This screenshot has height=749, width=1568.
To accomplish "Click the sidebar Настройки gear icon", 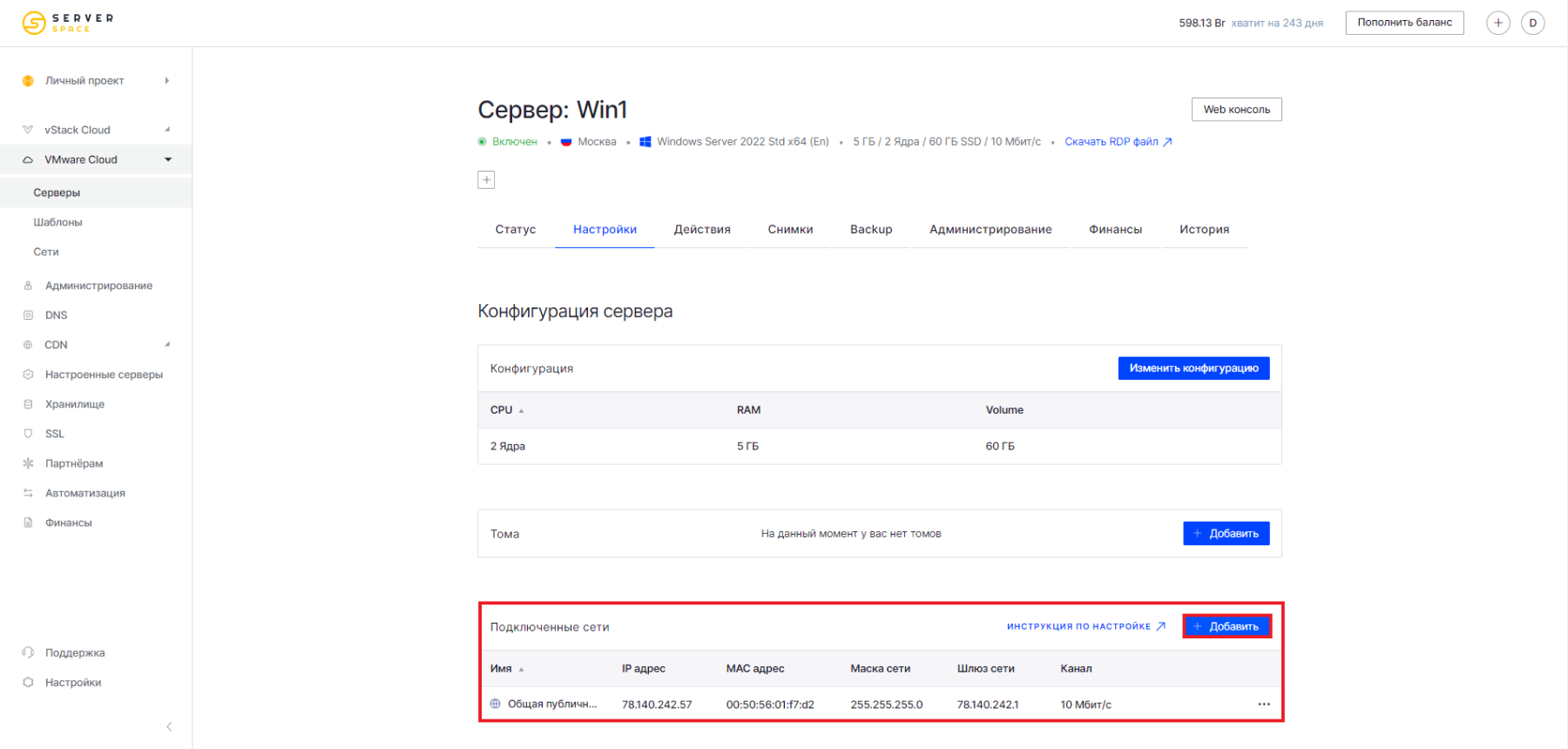I will 28,682.
